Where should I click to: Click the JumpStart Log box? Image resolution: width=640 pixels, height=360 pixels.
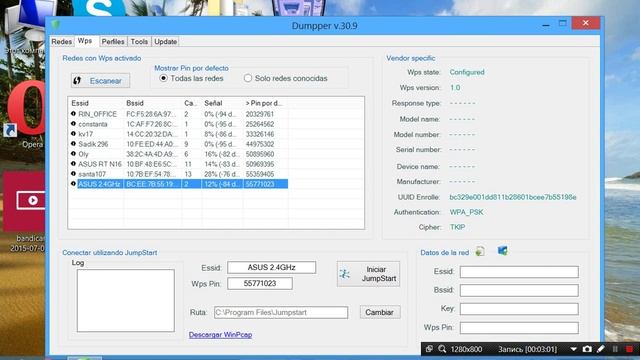click(126, 300)
